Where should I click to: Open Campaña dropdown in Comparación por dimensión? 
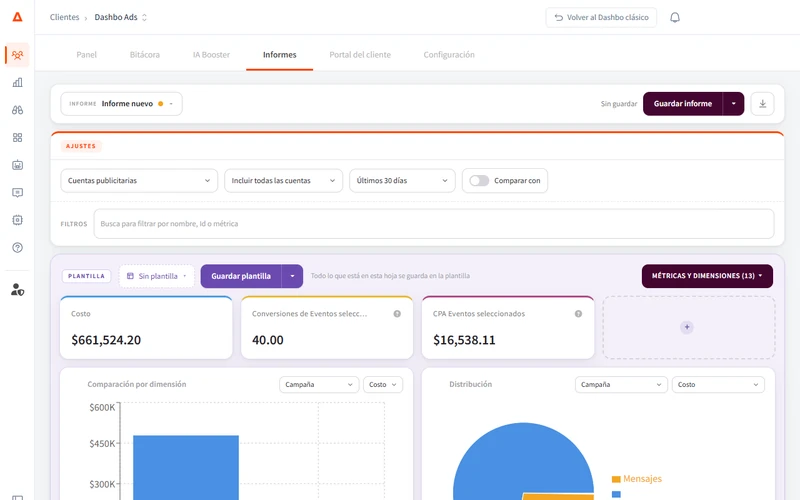pos(319,385)
